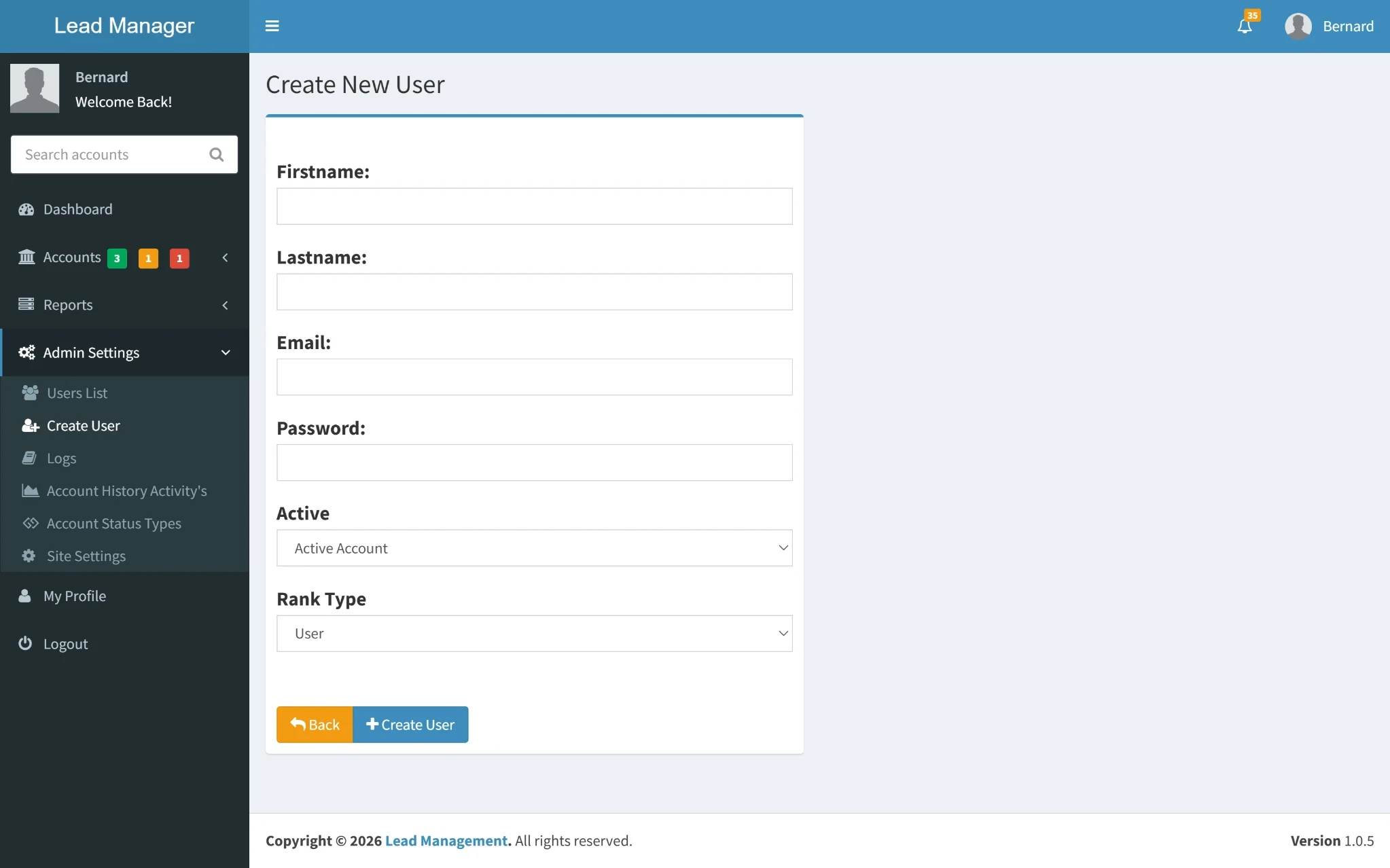Open the Dashboard menu item
The image size is (1390, 868).
click(x=124, y=209)
